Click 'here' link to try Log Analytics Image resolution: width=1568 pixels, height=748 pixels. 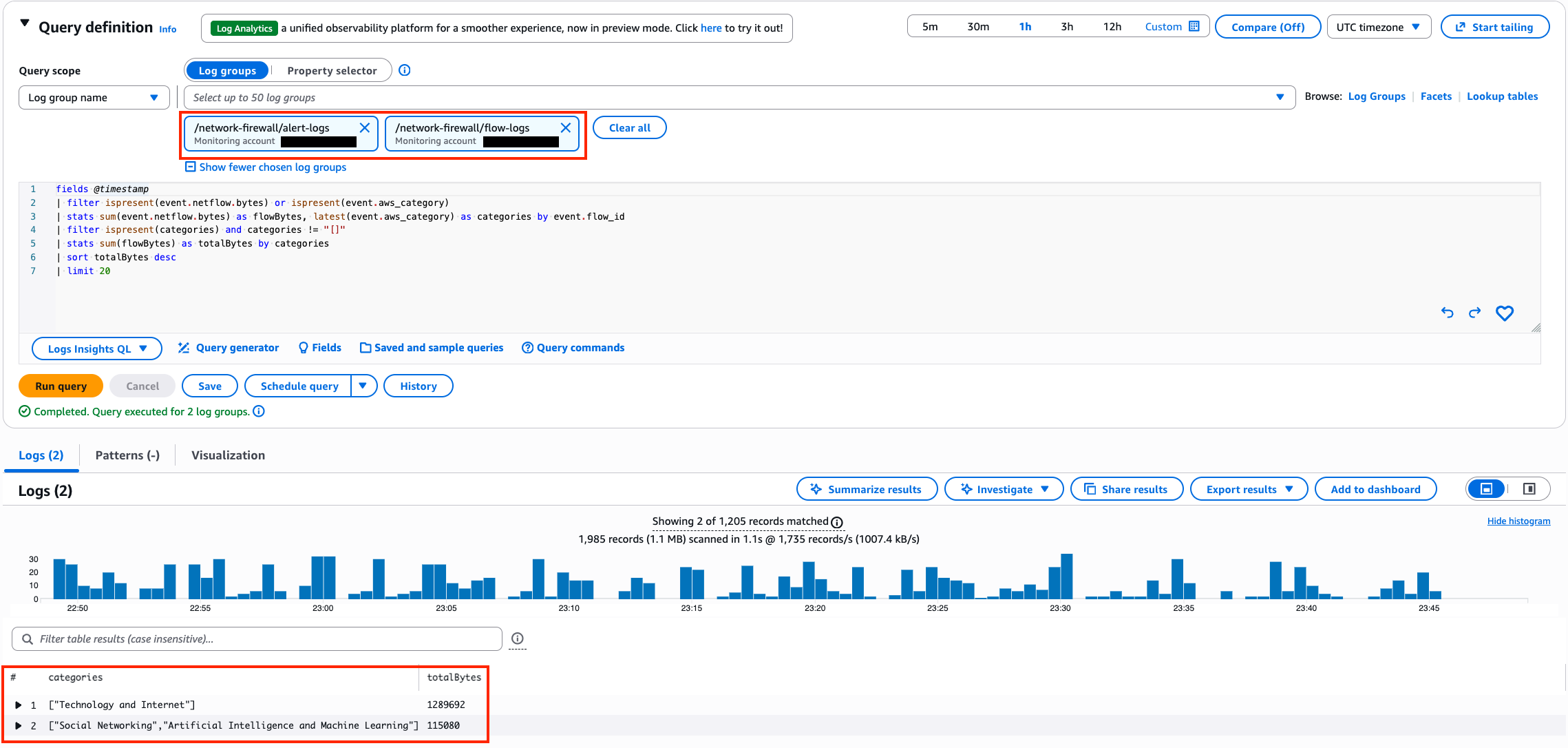tap(711, 28)
